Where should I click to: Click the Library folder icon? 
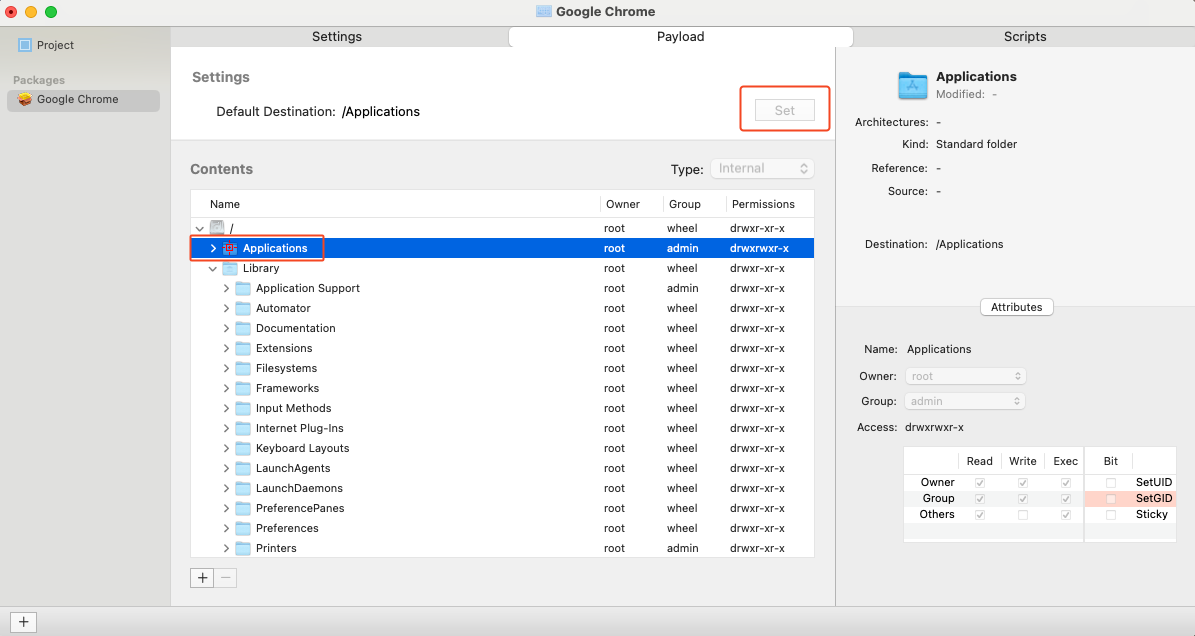230,268
